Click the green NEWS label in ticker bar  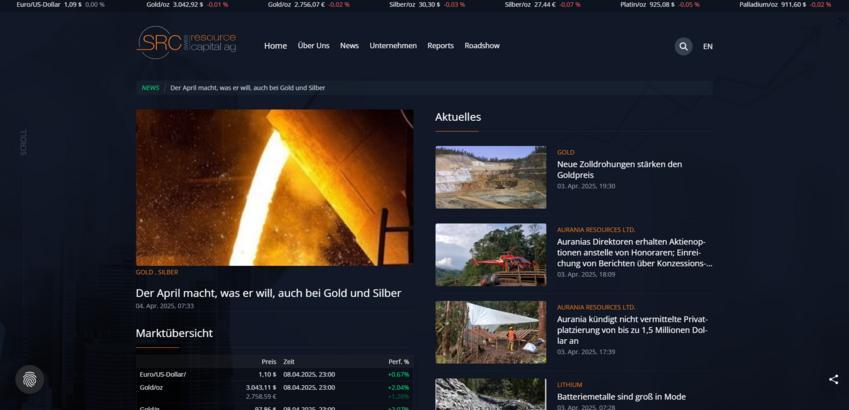pyautogui.click(x=151, y=88)
